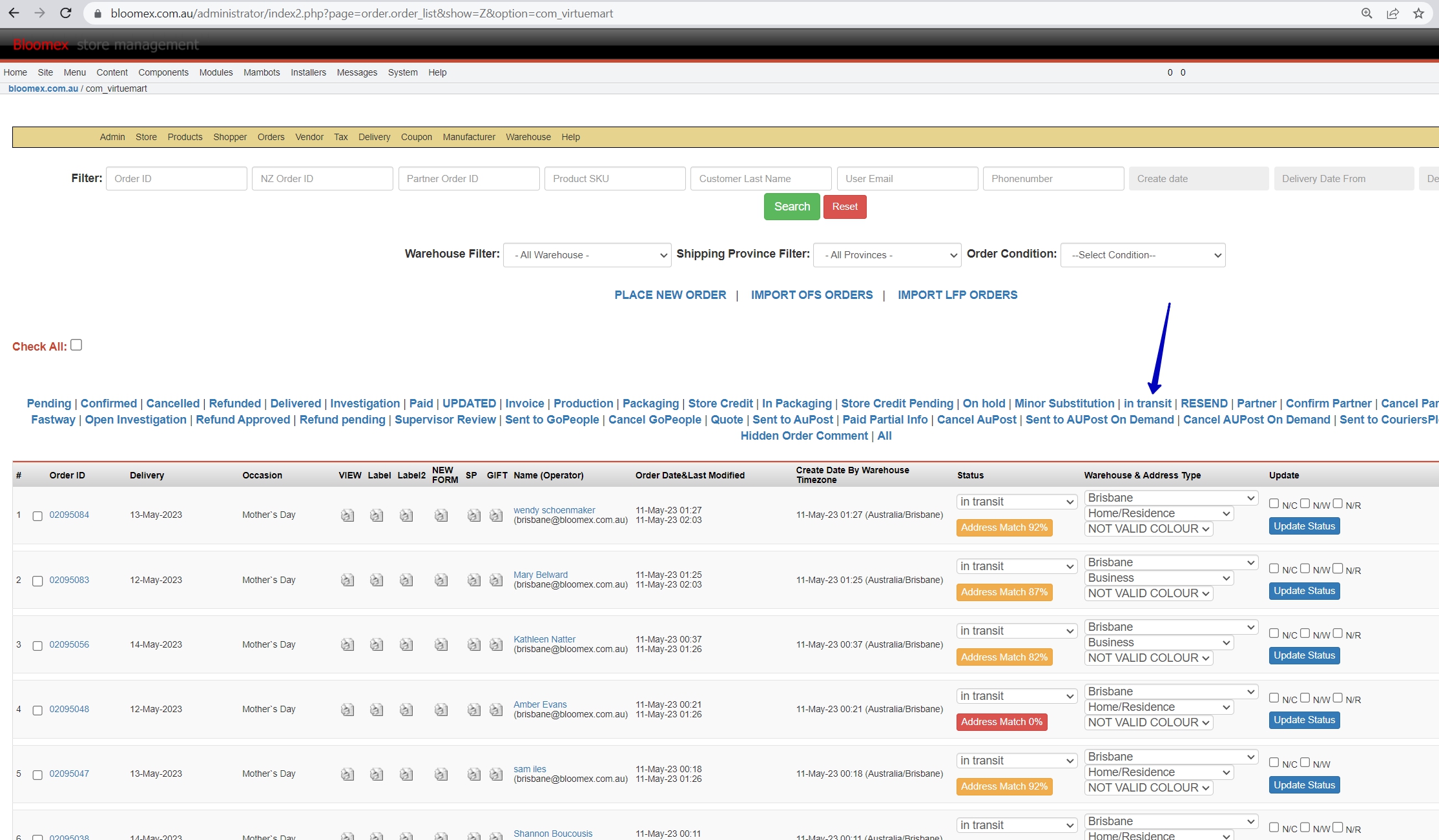Open VIEW icon for order 02095056
The height and width of the screenshot is (840, 1439).
[347, 644]
